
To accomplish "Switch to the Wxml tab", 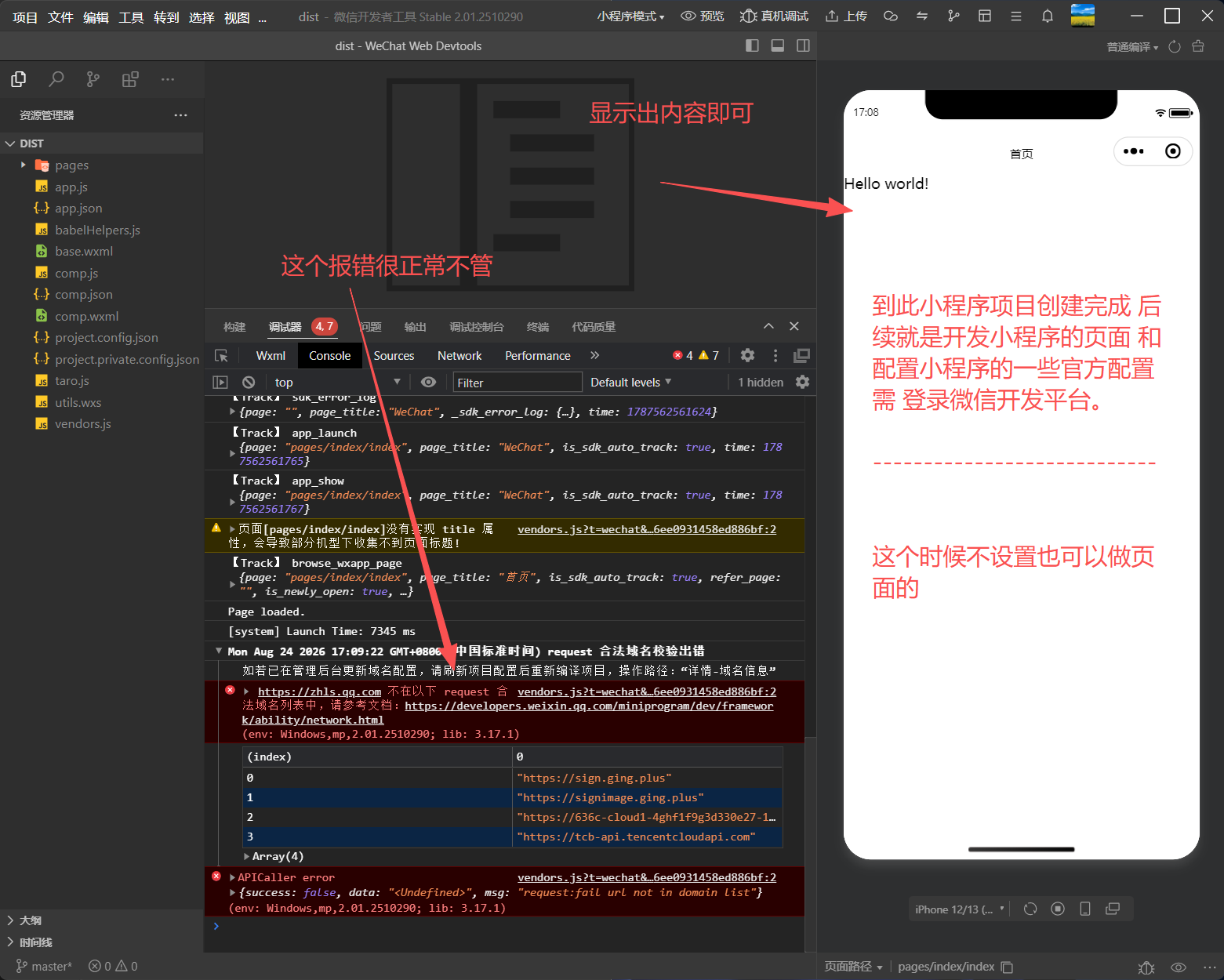I will [271, 356].
